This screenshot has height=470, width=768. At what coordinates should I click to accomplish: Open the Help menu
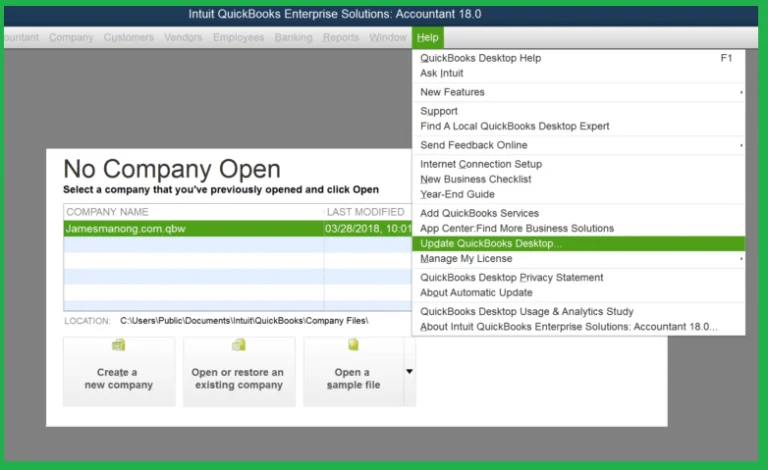428,37
